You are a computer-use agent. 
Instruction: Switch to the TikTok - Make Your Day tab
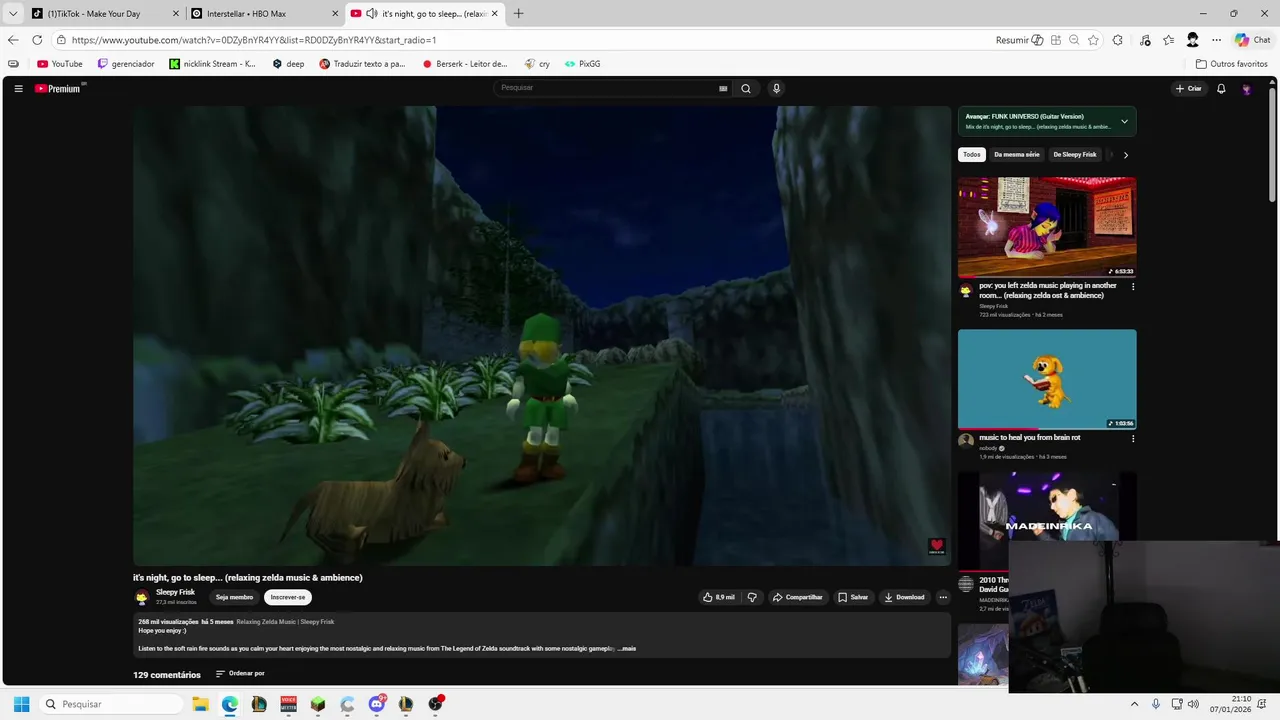104,13
